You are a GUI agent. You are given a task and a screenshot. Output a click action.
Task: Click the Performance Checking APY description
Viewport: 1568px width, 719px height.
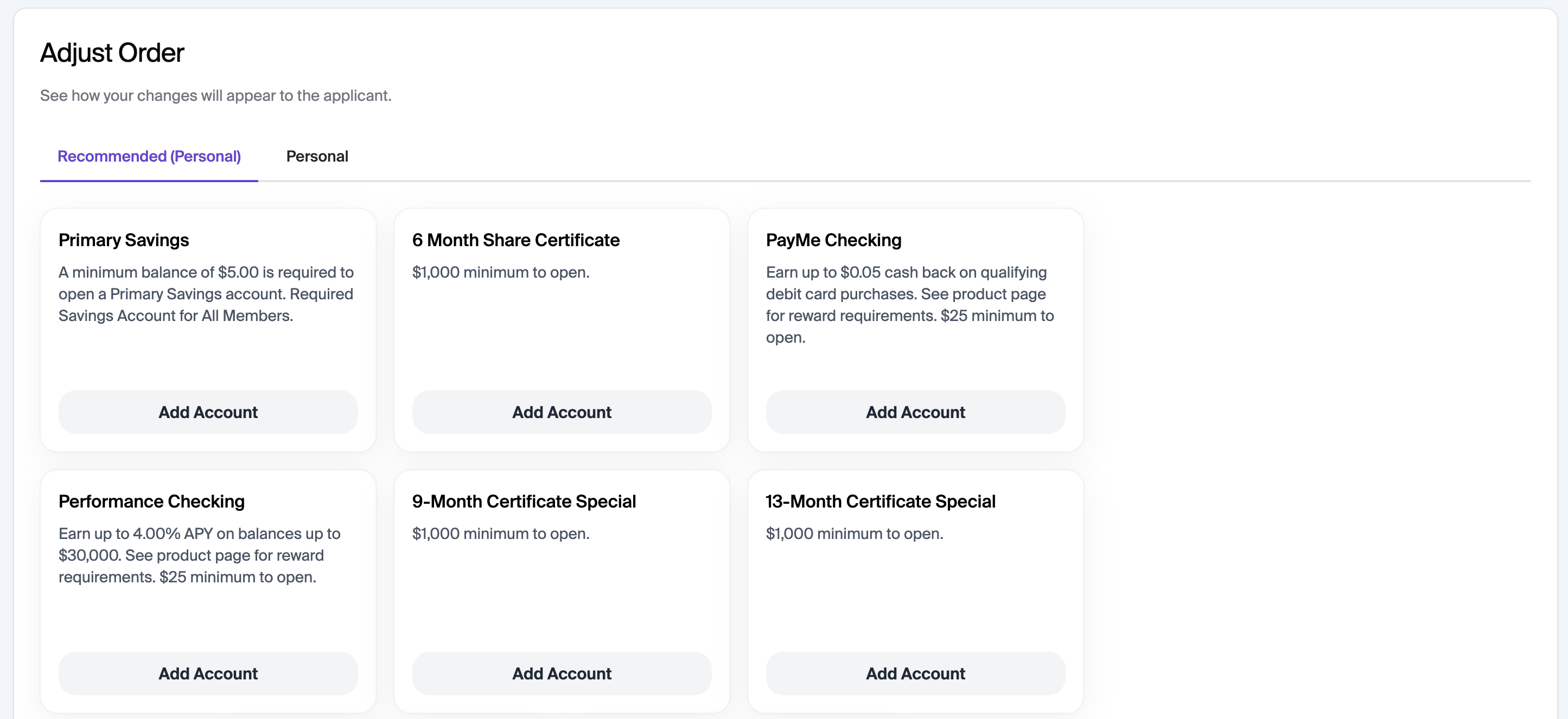(x=199, y=555)
